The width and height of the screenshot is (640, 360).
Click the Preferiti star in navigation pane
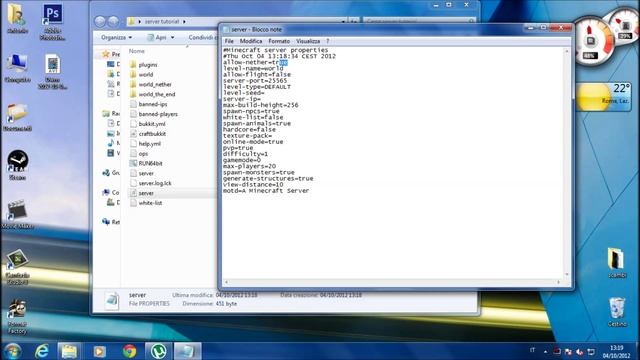[106, 54]
